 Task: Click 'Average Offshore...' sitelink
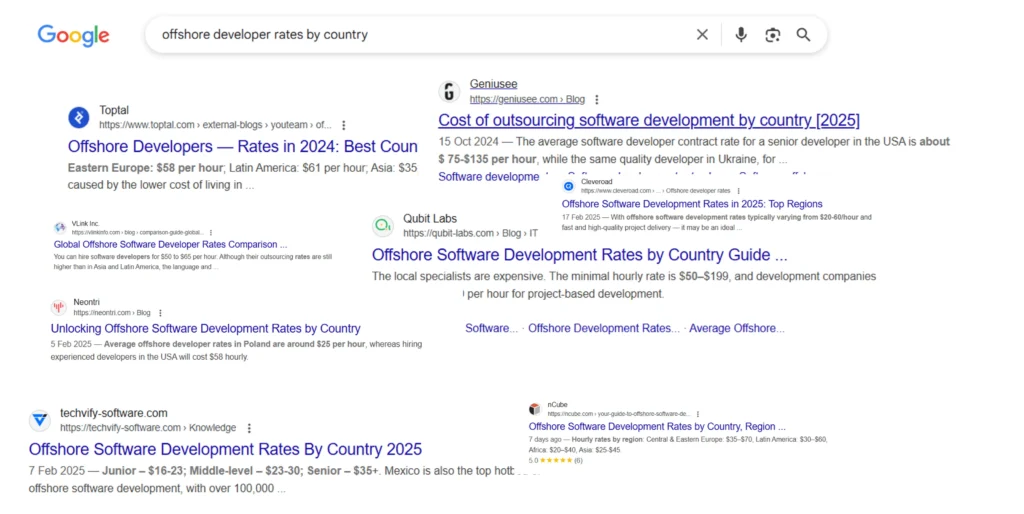(x=737, y=329)
